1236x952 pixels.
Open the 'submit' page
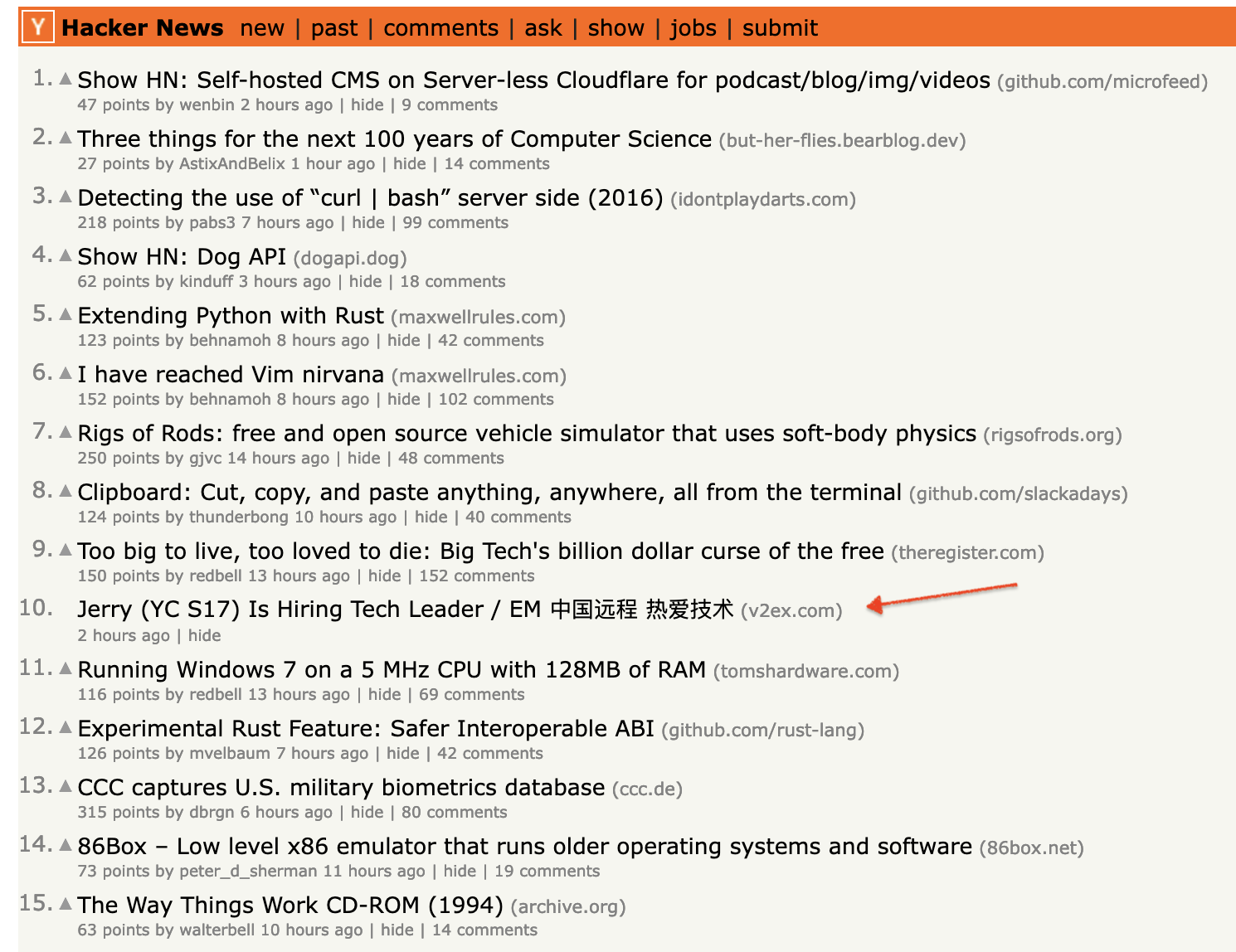[x=780, y=28]
